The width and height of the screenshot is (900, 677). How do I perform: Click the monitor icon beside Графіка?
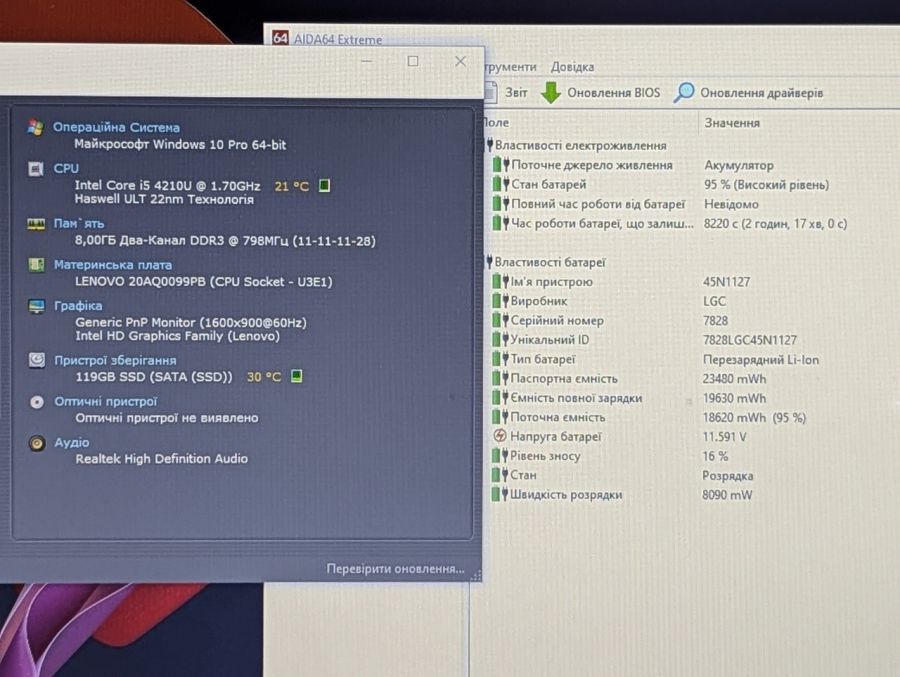tap(36, 306)
